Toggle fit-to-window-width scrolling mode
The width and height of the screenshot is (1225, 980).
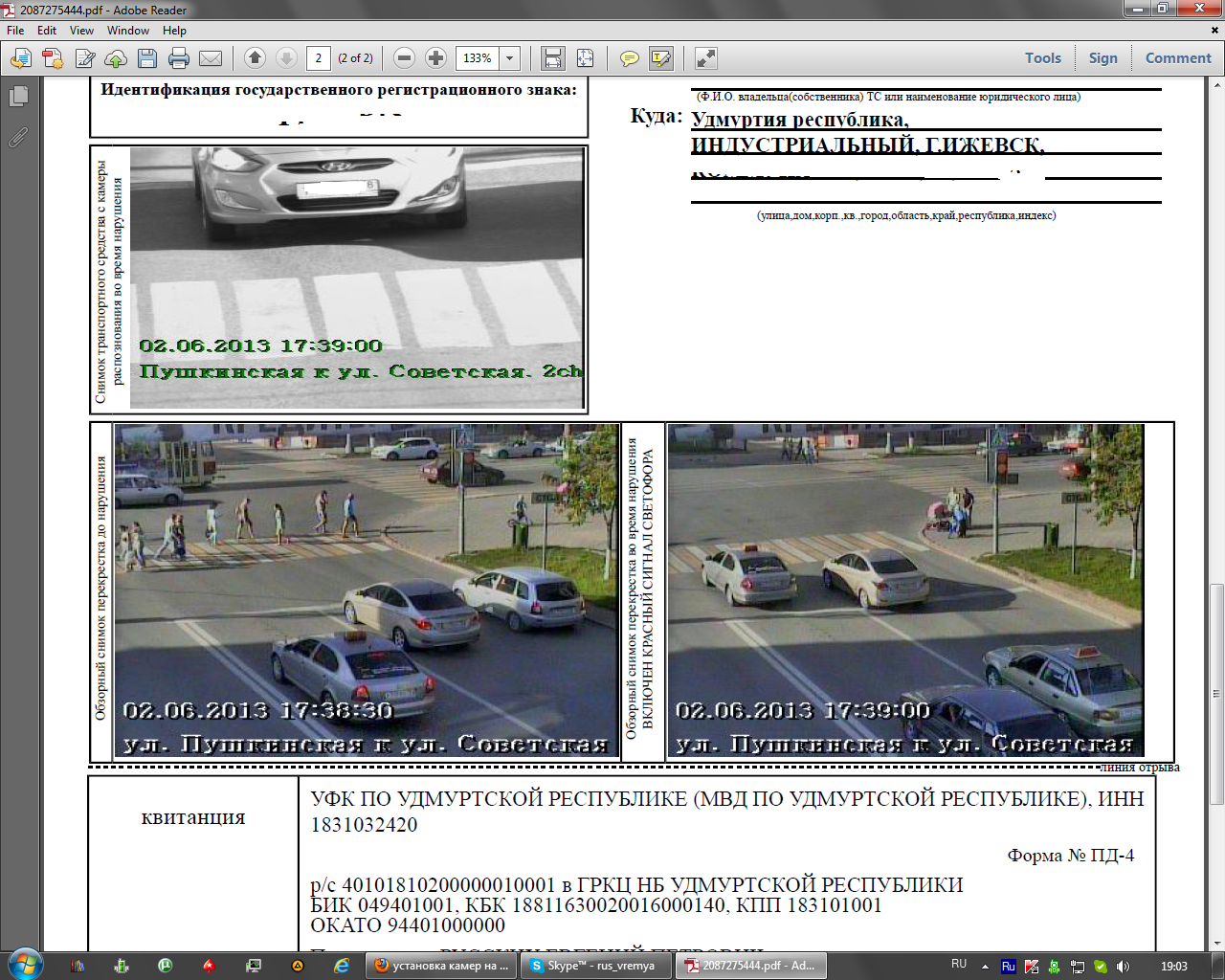coord(553,58)
